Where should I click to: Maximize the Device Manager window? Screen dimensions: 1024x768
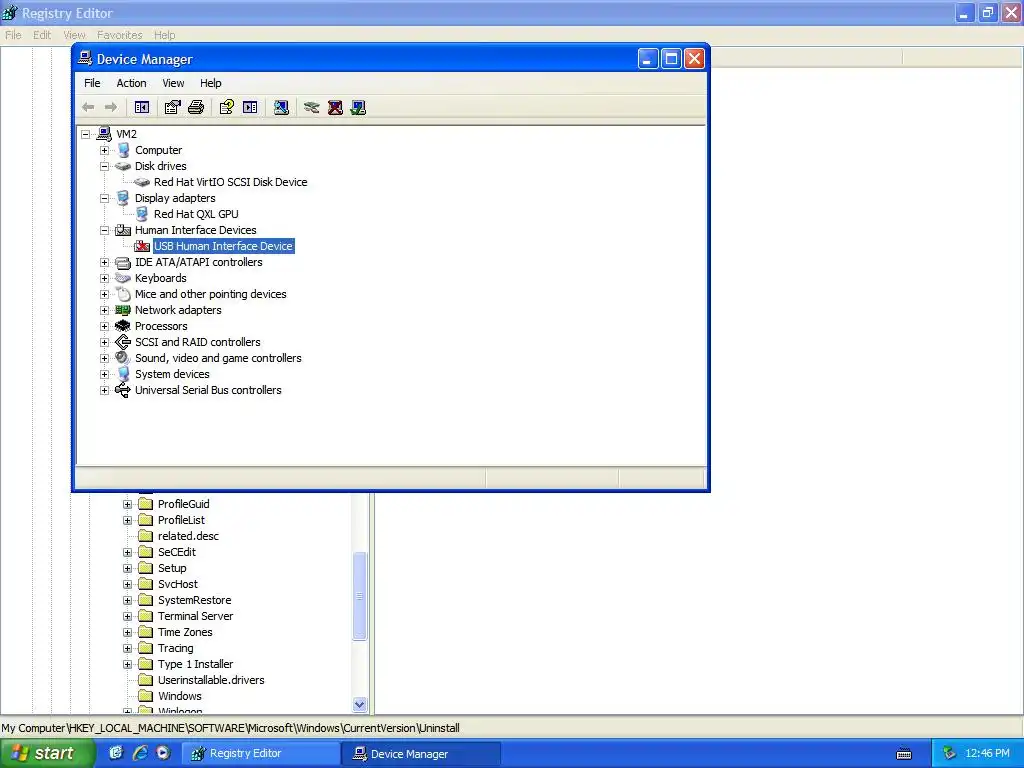click(x=671, y=59)
